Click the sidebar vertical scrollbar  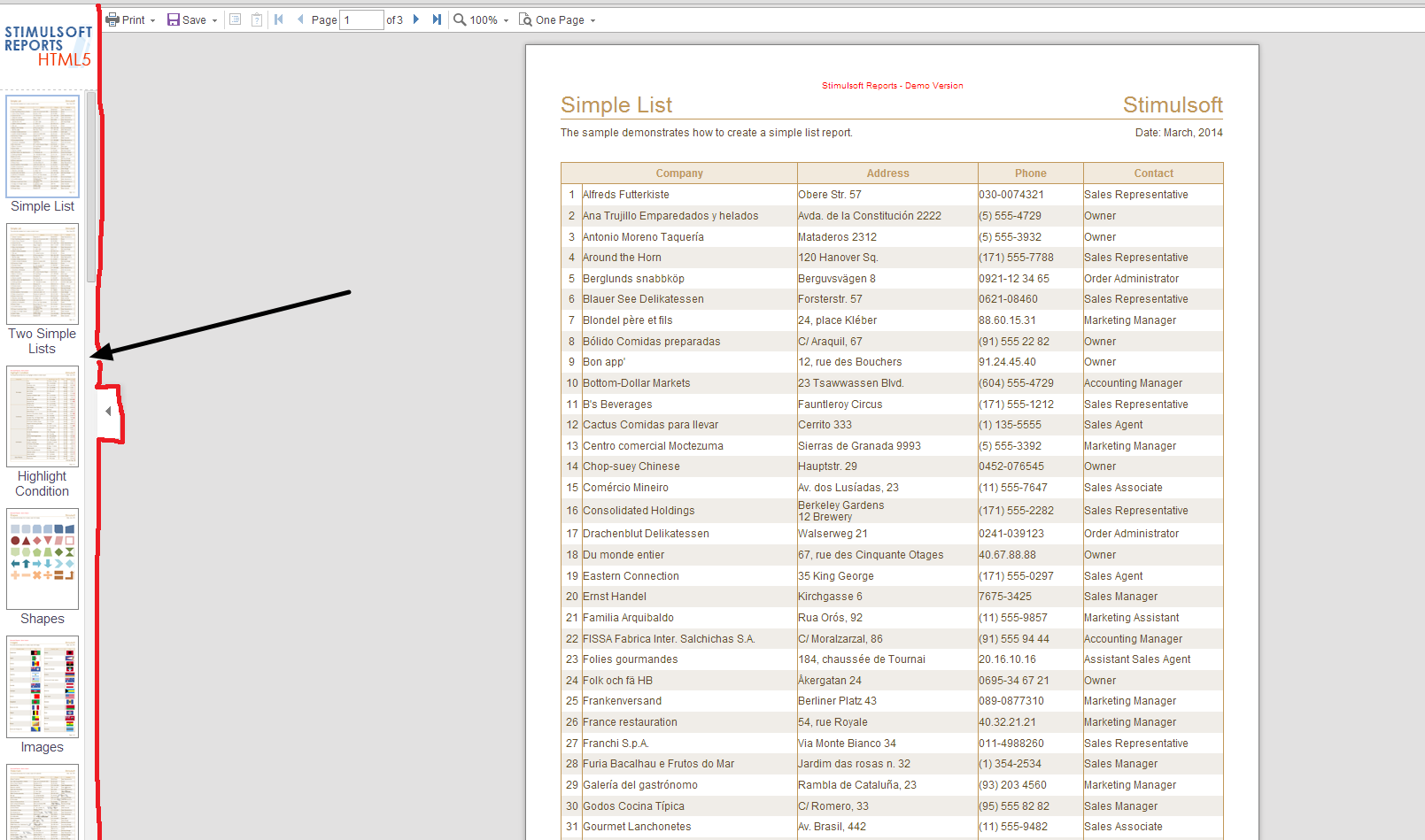(x=90, y=187)
